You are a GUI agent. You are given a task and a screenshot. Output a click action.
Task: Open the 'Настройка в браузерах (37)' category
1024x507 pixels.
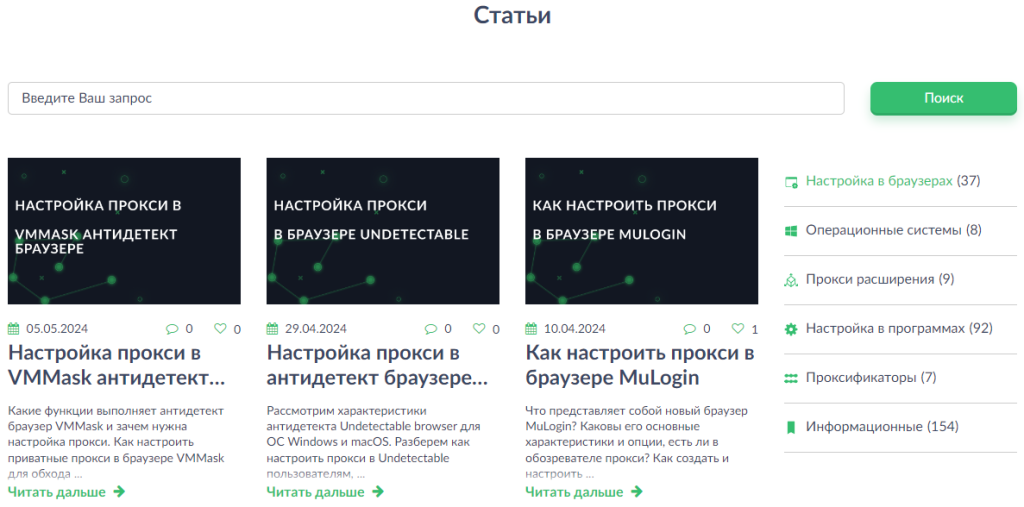tap(893, 181)
